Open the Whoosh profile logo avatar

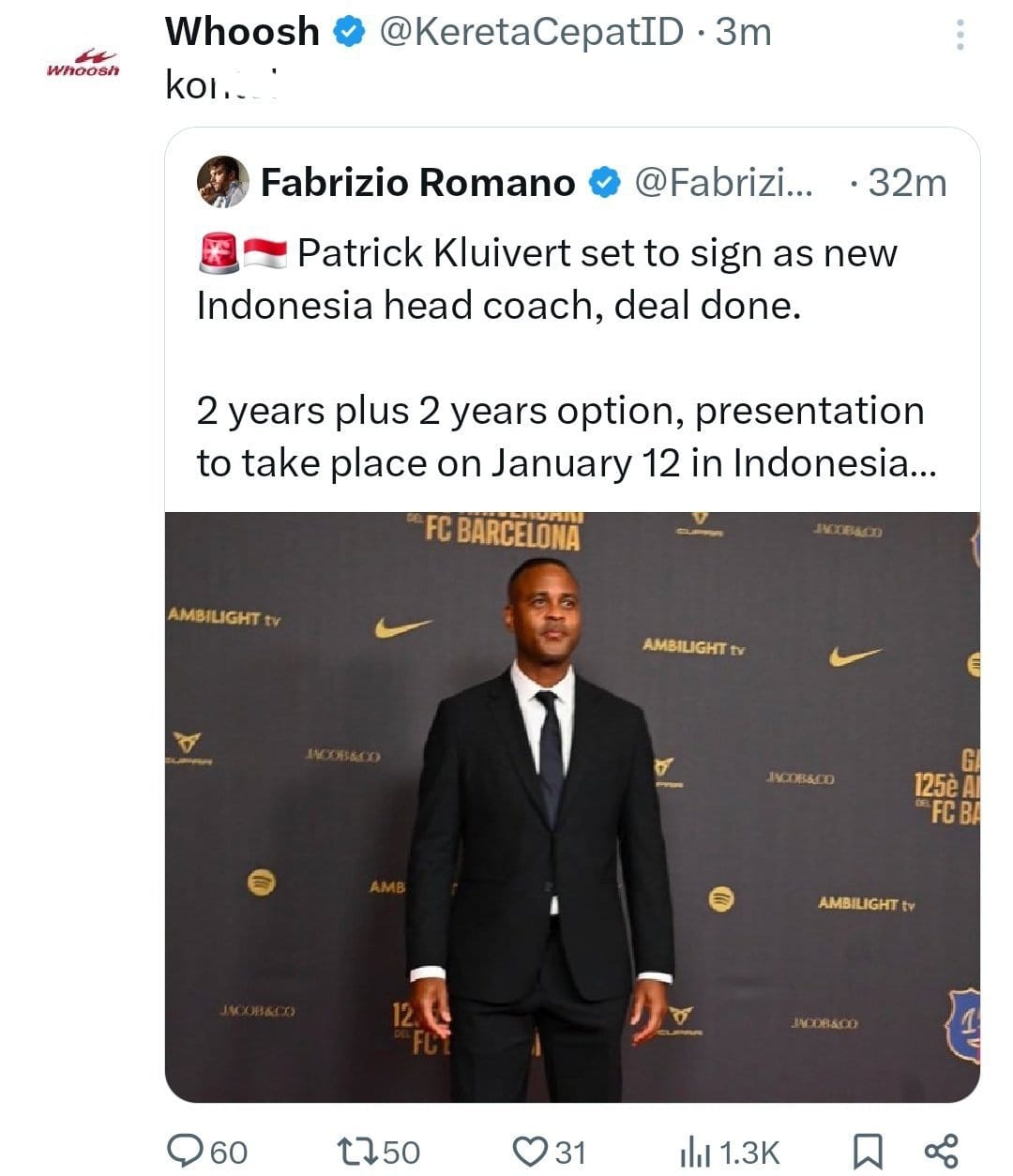(83, 64)
